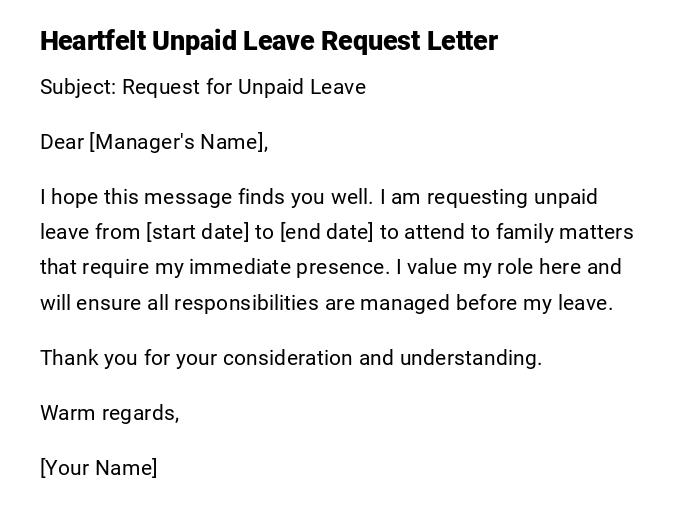Click the word 'understanding' in the thank-you line
The width and height of the screenshot is (700, 530).
[x=470, y=358]
